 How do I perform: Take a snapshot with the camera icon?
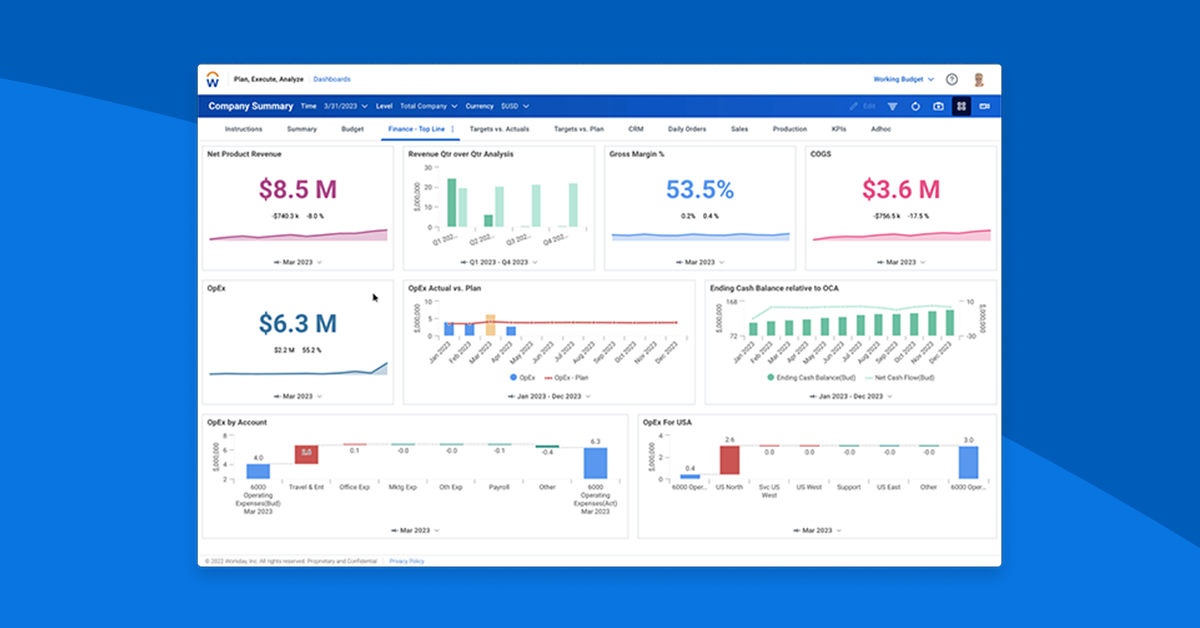click(x=938, y=106)
